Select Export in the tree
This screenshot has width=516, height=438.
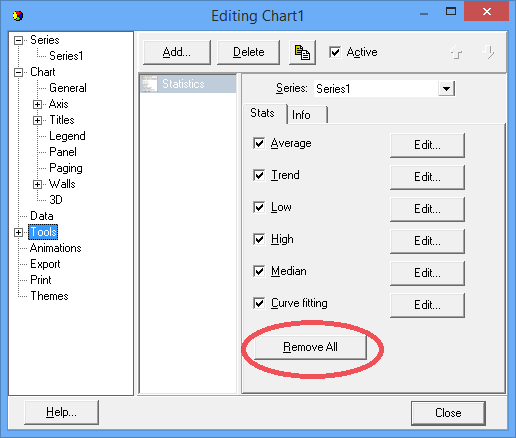(45, 264)
